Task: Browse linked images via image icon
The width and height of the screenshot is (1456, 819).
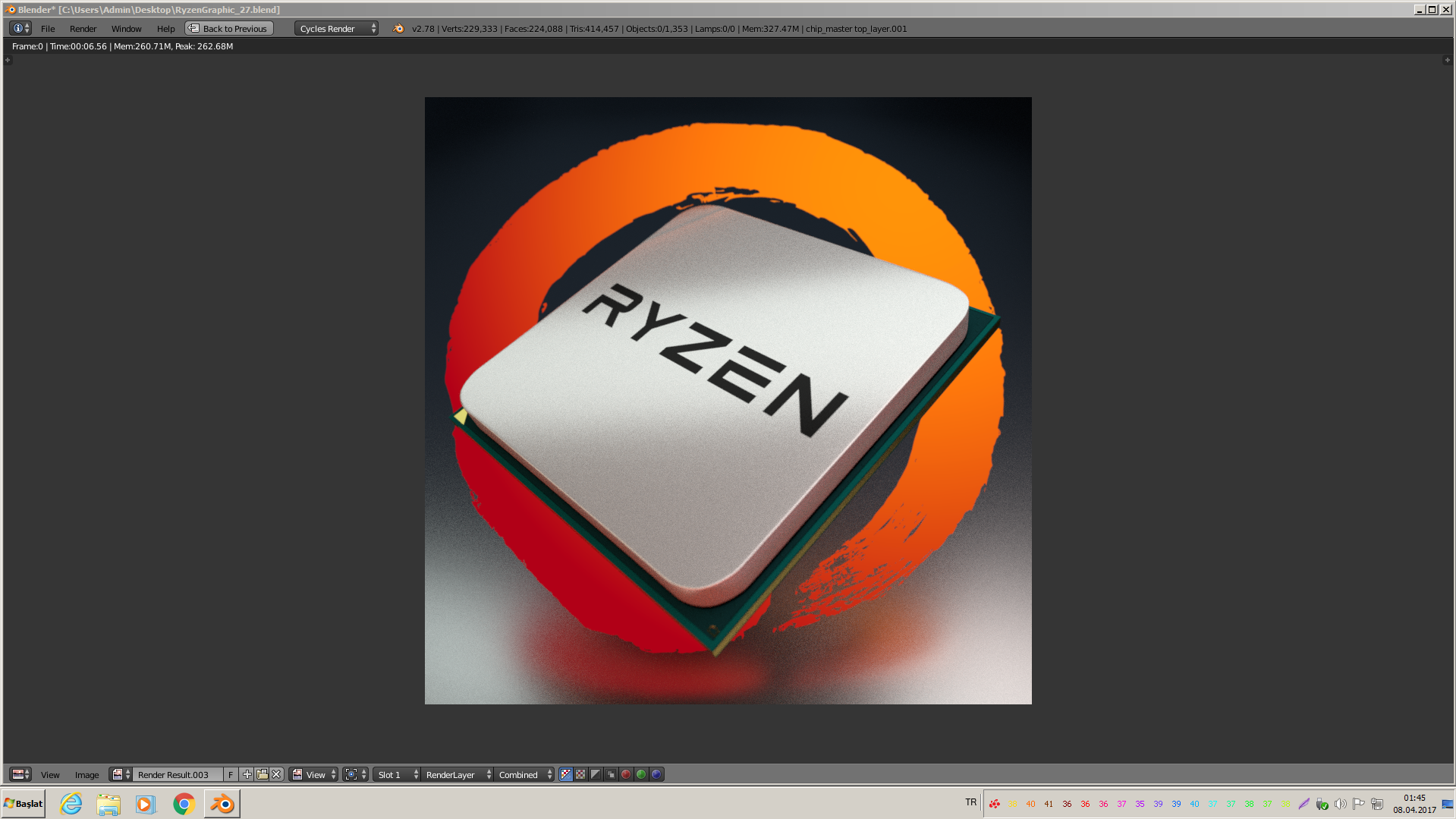Action: pos(121,774)
